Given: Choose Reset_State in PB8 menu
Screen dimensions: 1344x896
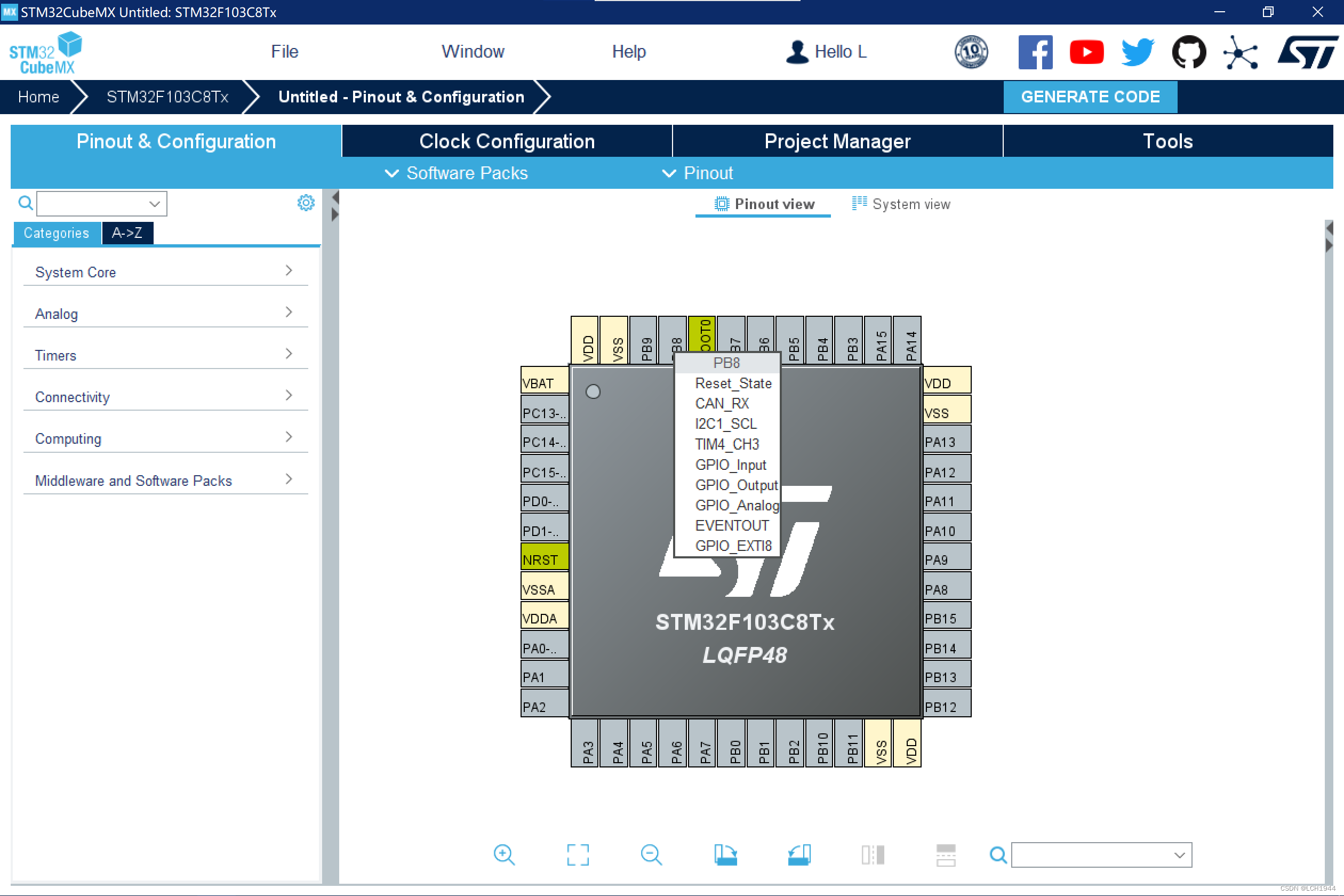Looking at the screenshot, I should (727, 383).
